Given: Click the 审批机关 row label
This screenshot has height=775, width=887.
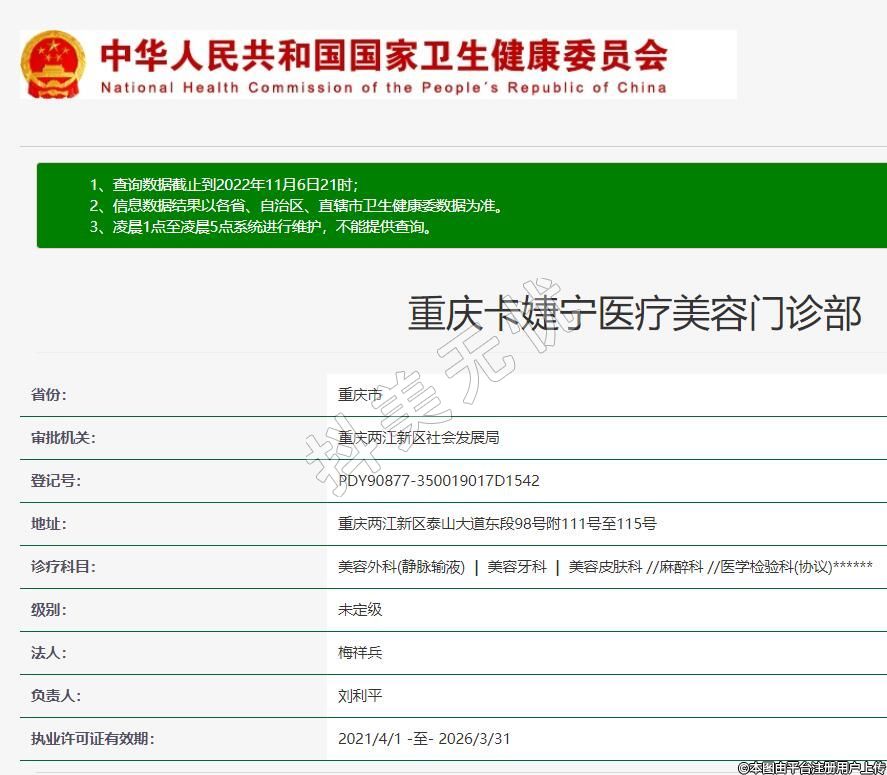Looking at the screenshot, I should (x=63, y=438).
